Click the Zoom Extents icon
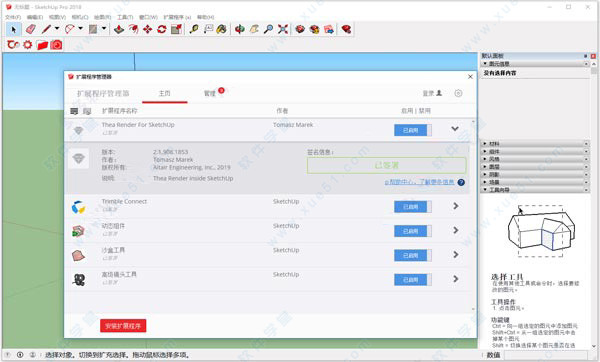This screenshot has width=600, height=362. [283, 29]
